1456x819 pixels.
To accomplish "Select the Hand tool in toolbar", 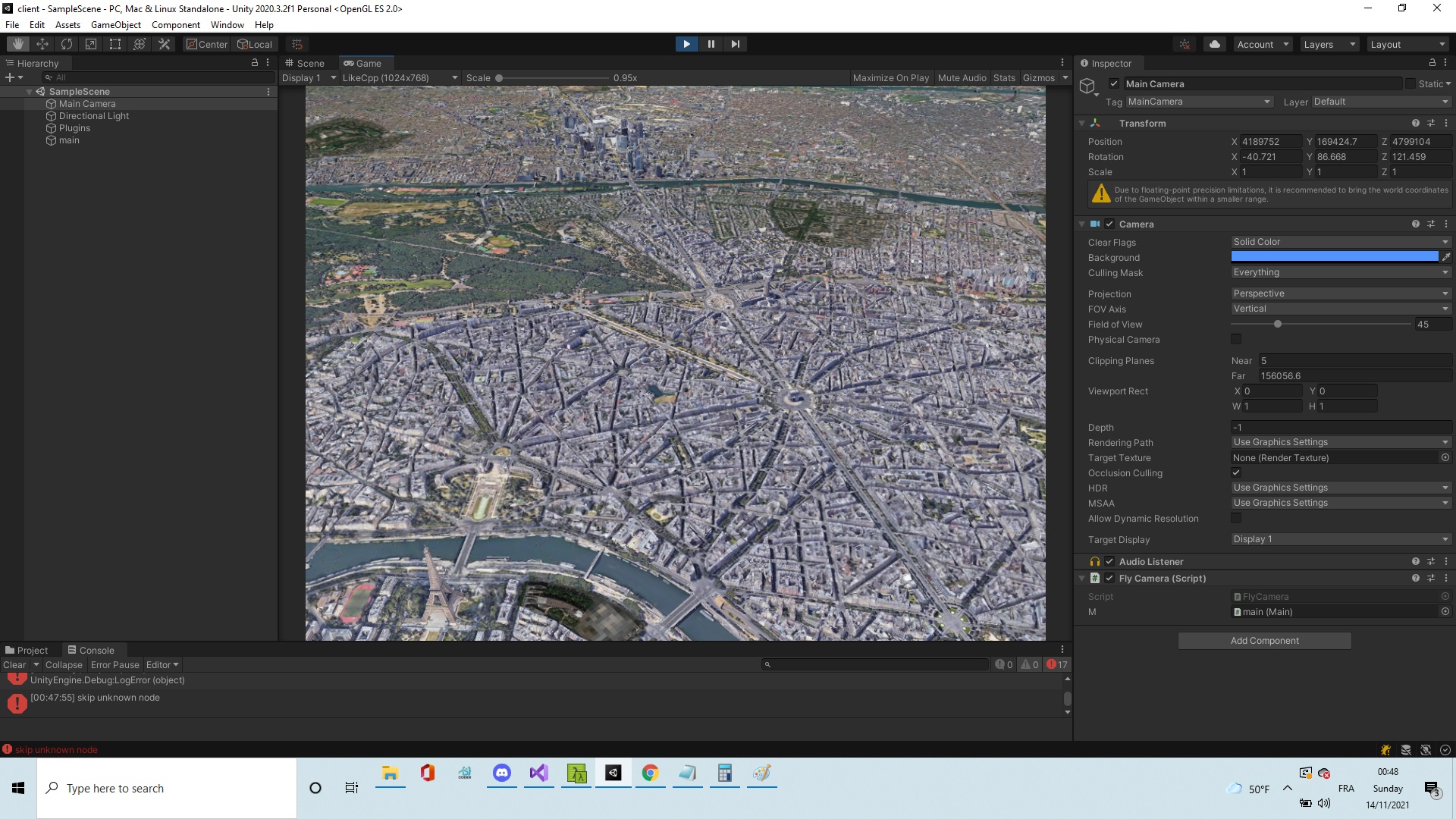I will [18, 44].
